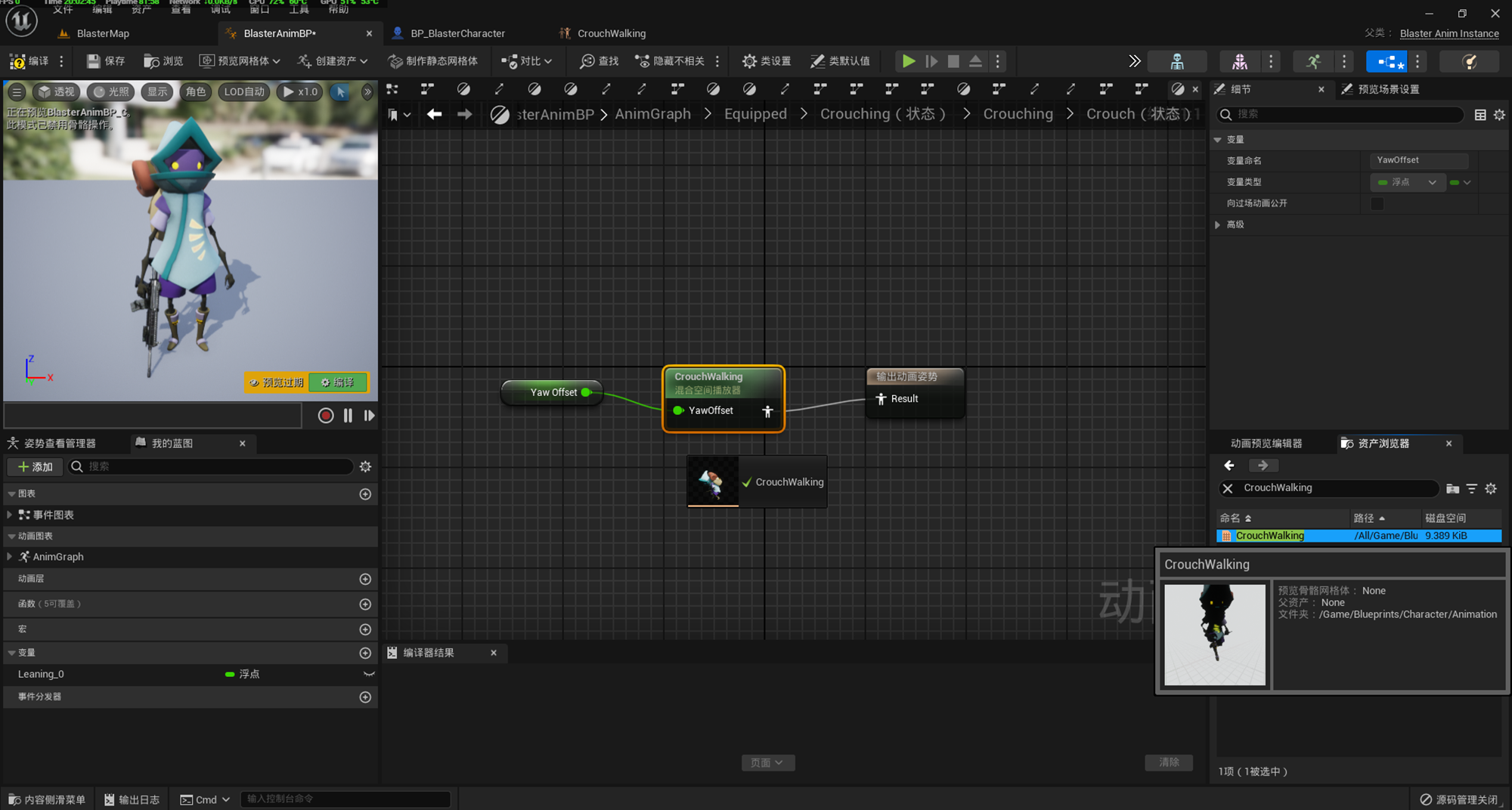Open the Perspective view mode menu
The height and width of the screenshot is (810, 1512).
(x=57, y=92)
